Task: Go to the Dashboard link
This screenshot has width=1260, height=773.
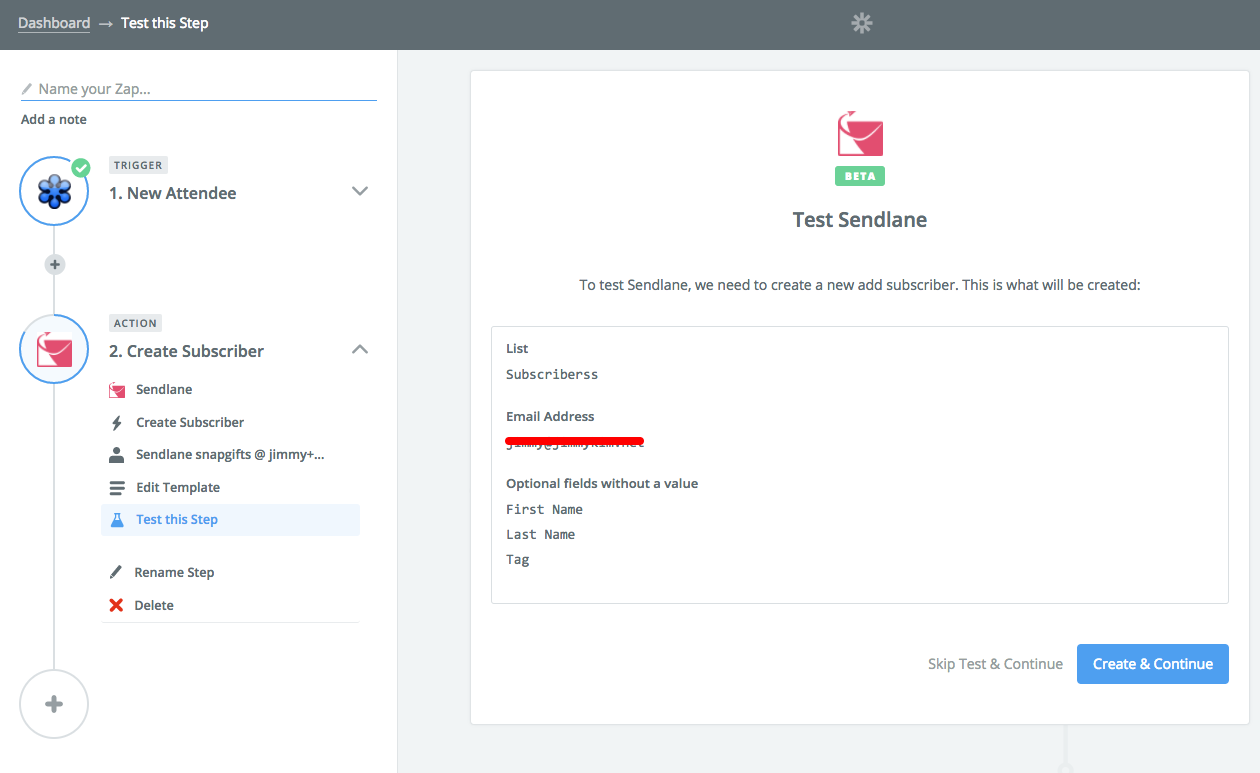Action: [x=54, y=23]
